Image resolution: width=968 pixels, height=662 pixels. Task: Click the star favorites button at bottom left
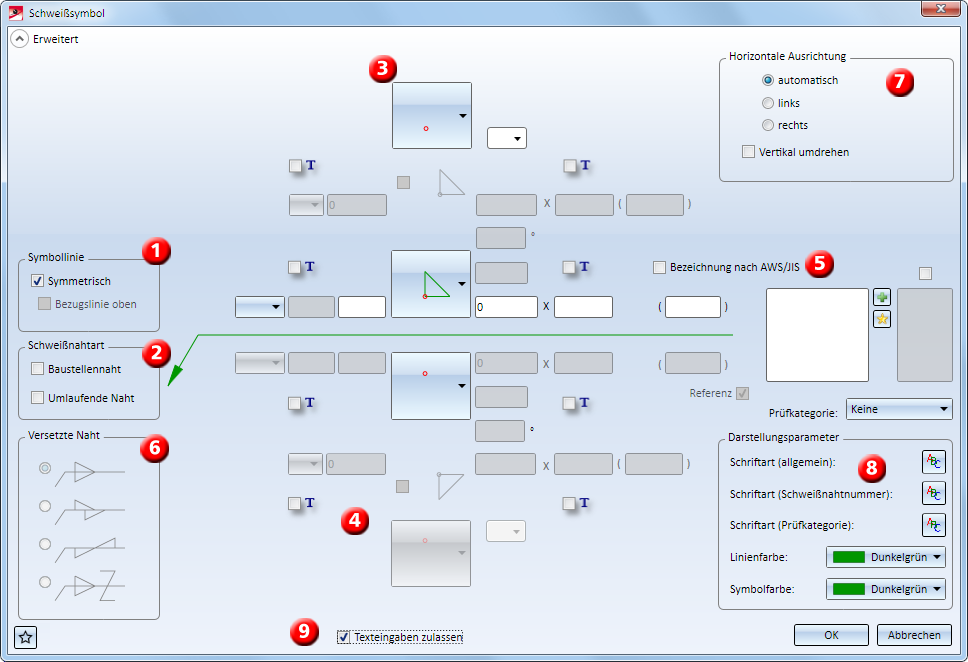[25, 637]
